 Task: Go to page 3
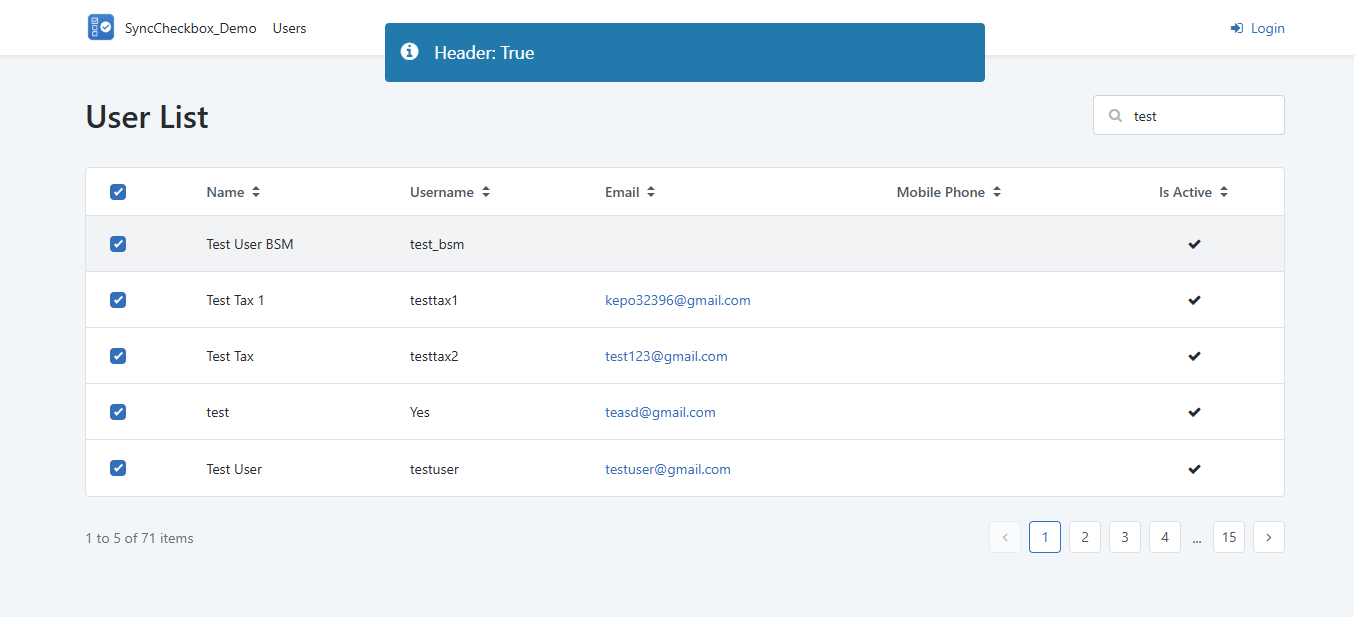tap(1125, 537)
